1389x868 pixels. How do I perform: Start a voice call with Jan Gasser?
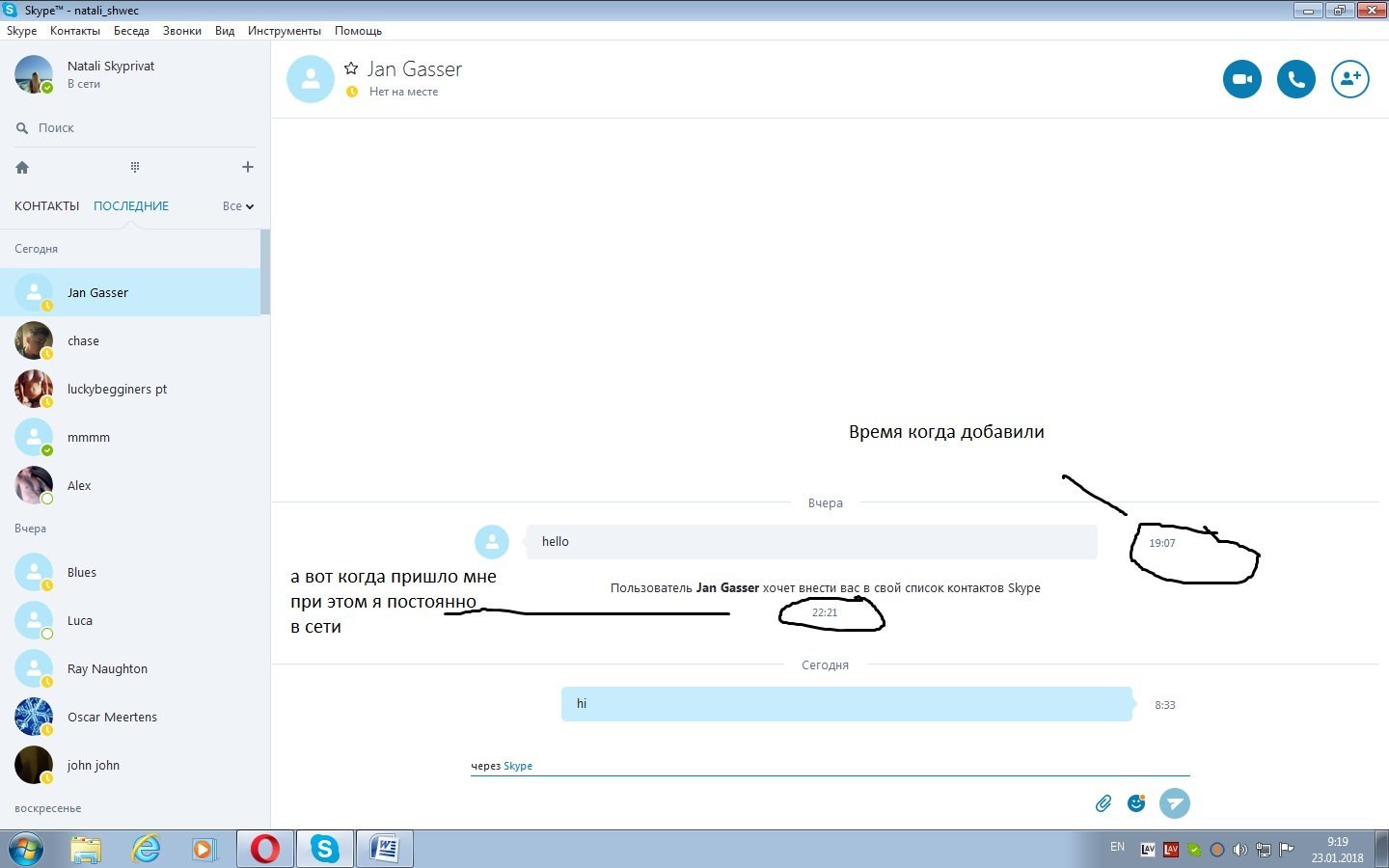tap(1296, 79)
